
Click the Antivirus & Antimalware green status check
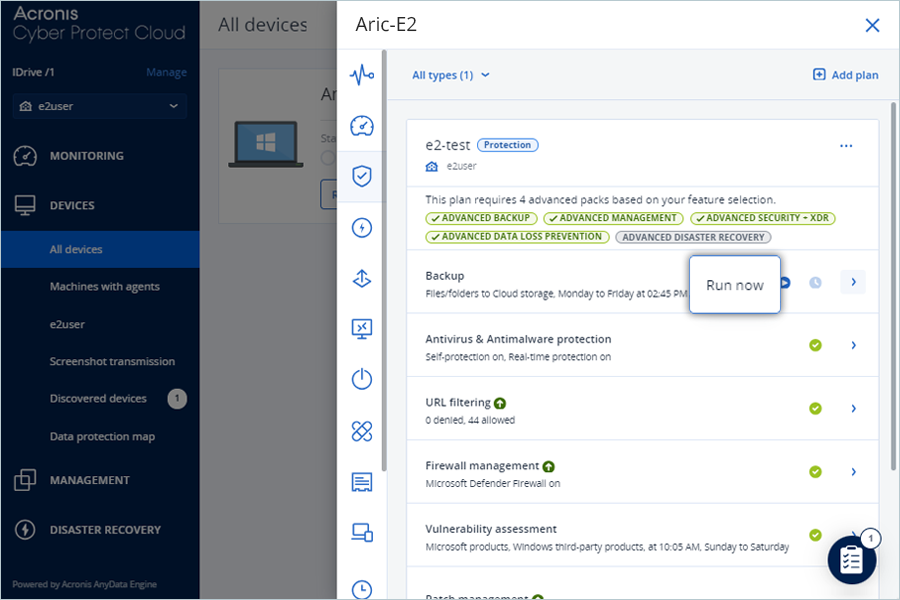(x=815, y=345)
